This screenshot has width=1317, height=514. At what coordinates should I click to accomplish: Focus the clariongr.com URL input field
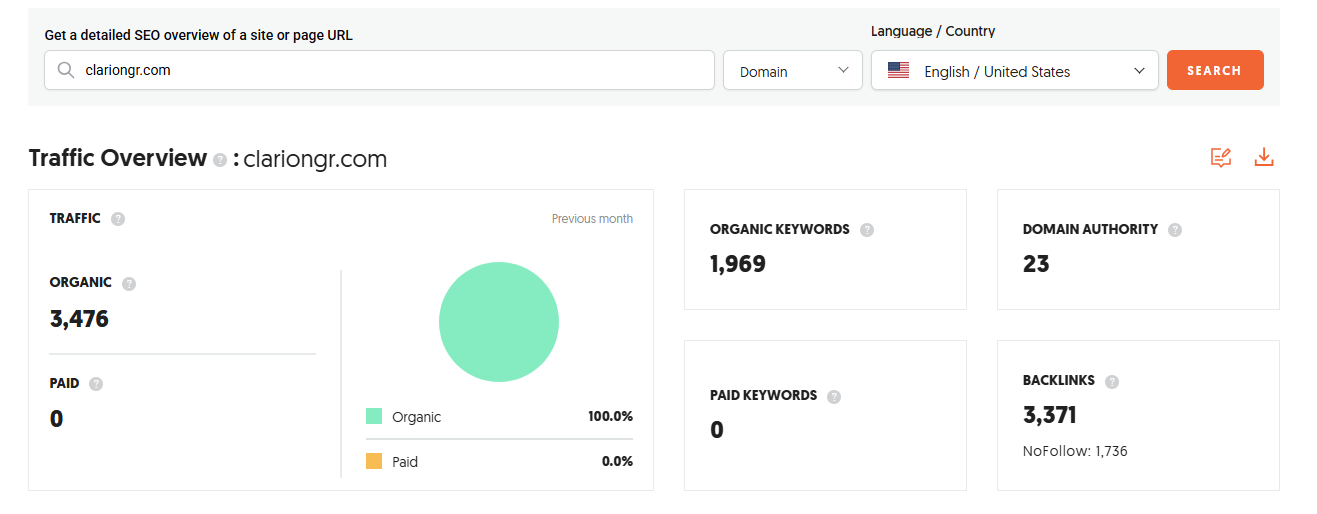379,71
